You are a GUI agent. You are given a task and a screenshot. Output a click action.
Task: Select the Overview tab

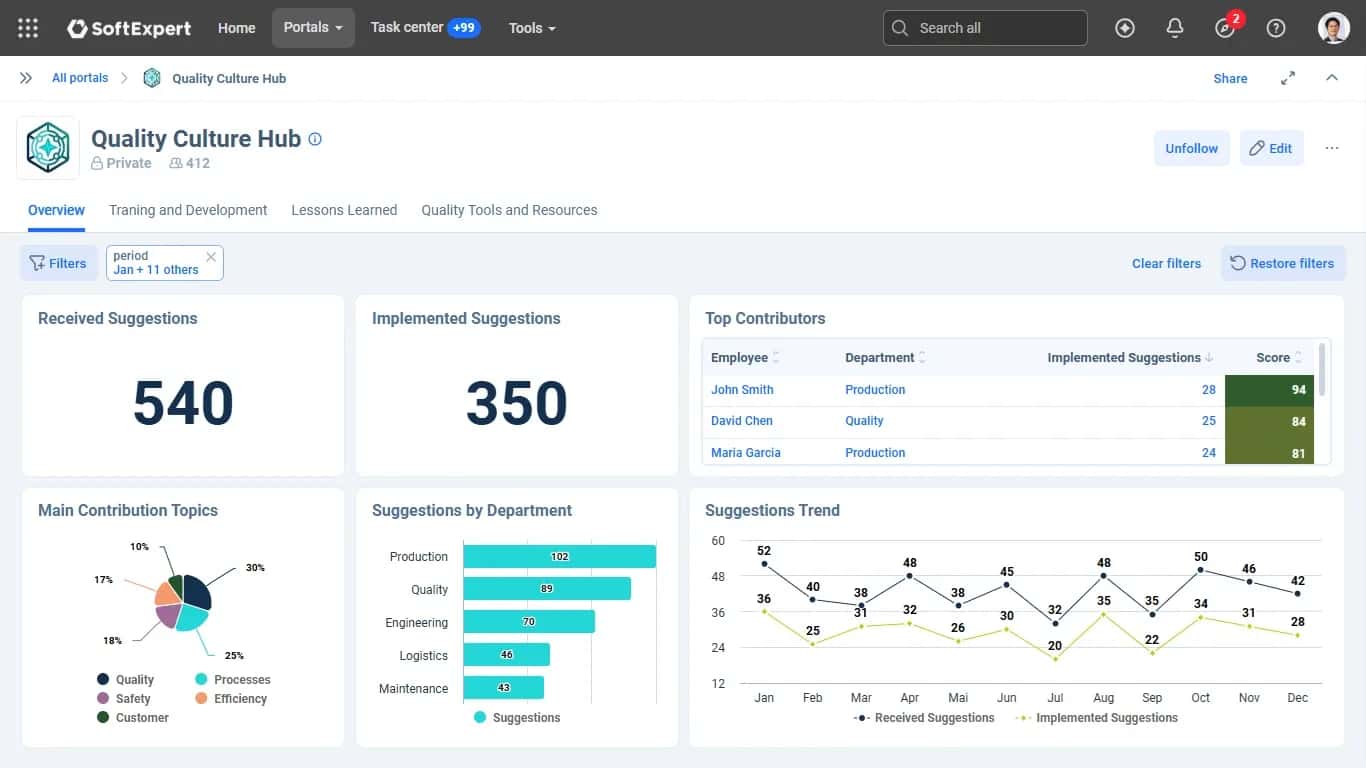pyautogui.click(x=56, y=210)
